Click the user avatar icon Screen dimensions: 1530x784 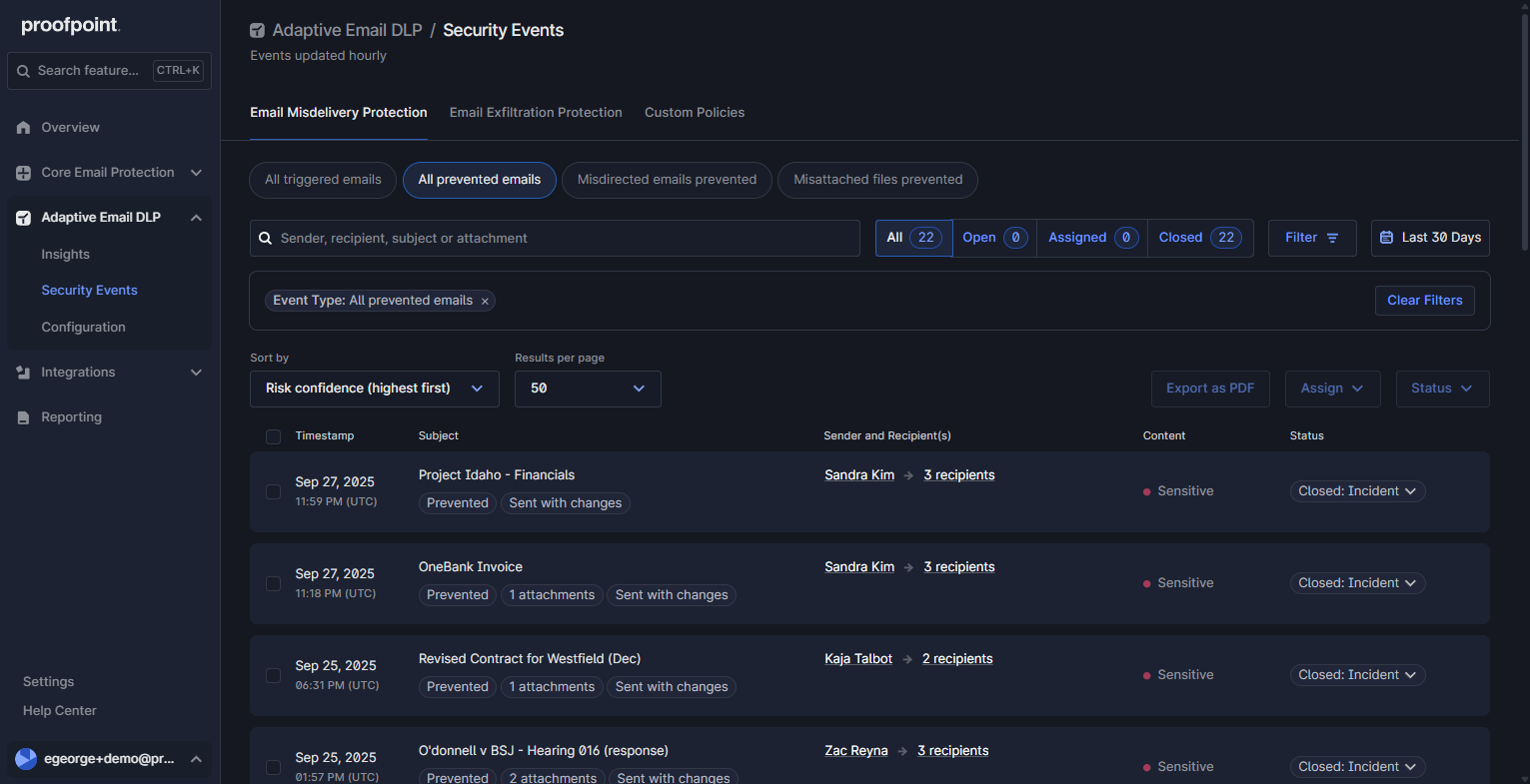click(x=26, y=759)
